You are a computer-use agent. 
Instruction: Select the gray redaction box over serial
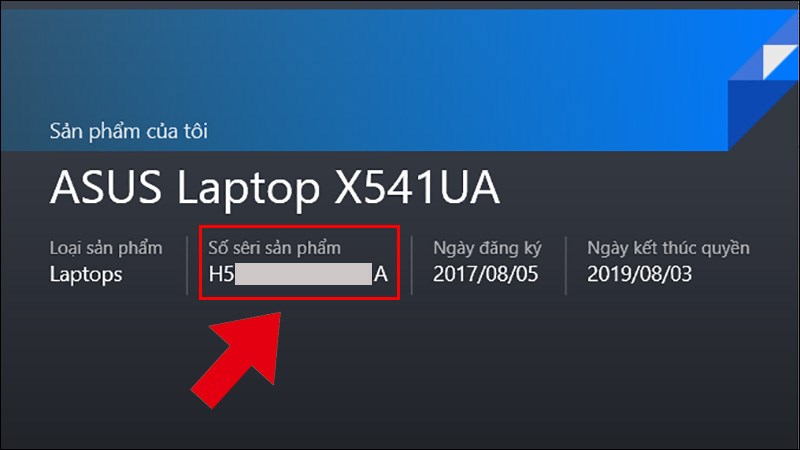point(303,274)
